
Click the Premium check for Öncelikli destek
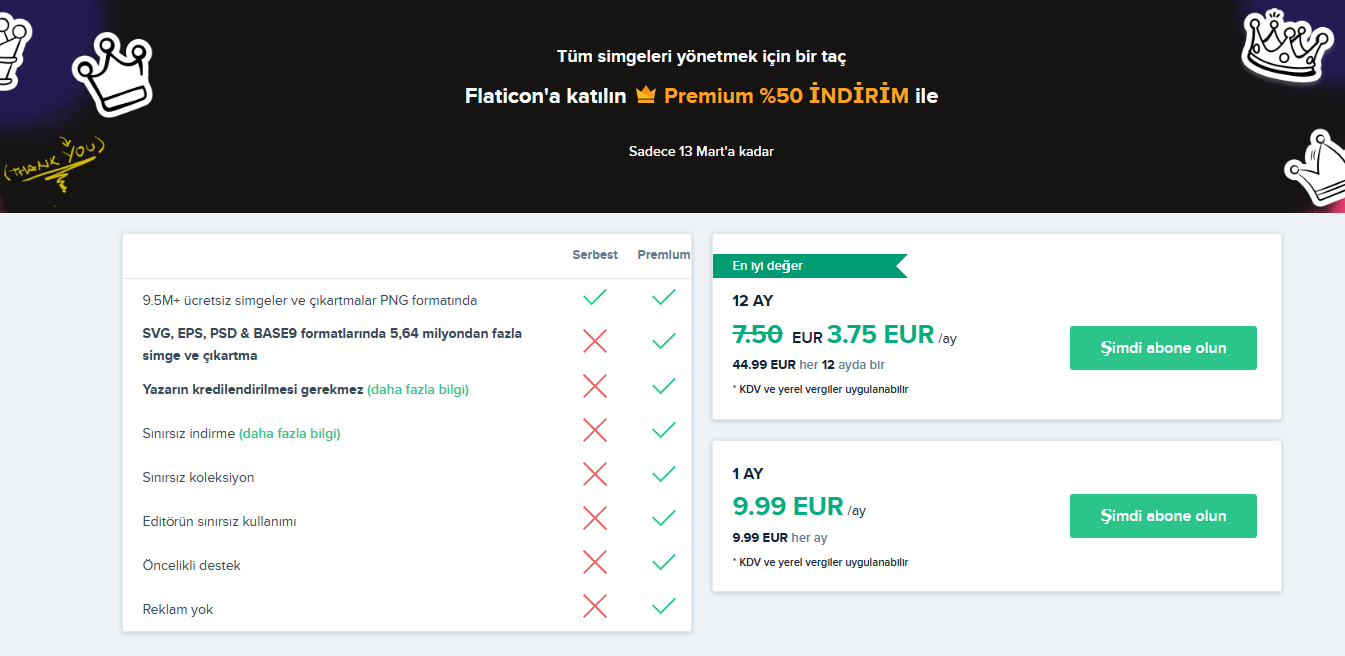(664, 562)
